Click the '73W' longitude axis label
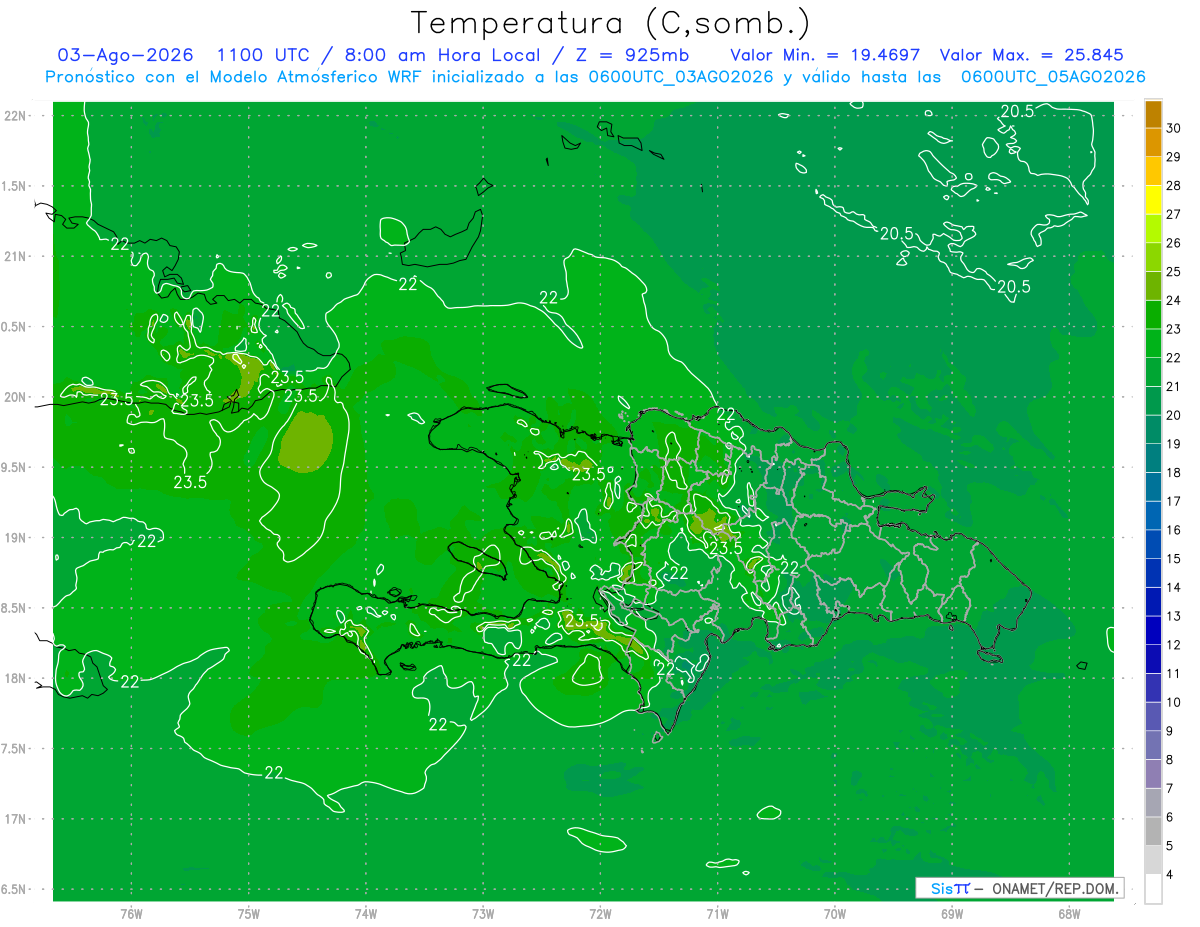This screenshot has height=927, width=1200. [x=483, y=913]
